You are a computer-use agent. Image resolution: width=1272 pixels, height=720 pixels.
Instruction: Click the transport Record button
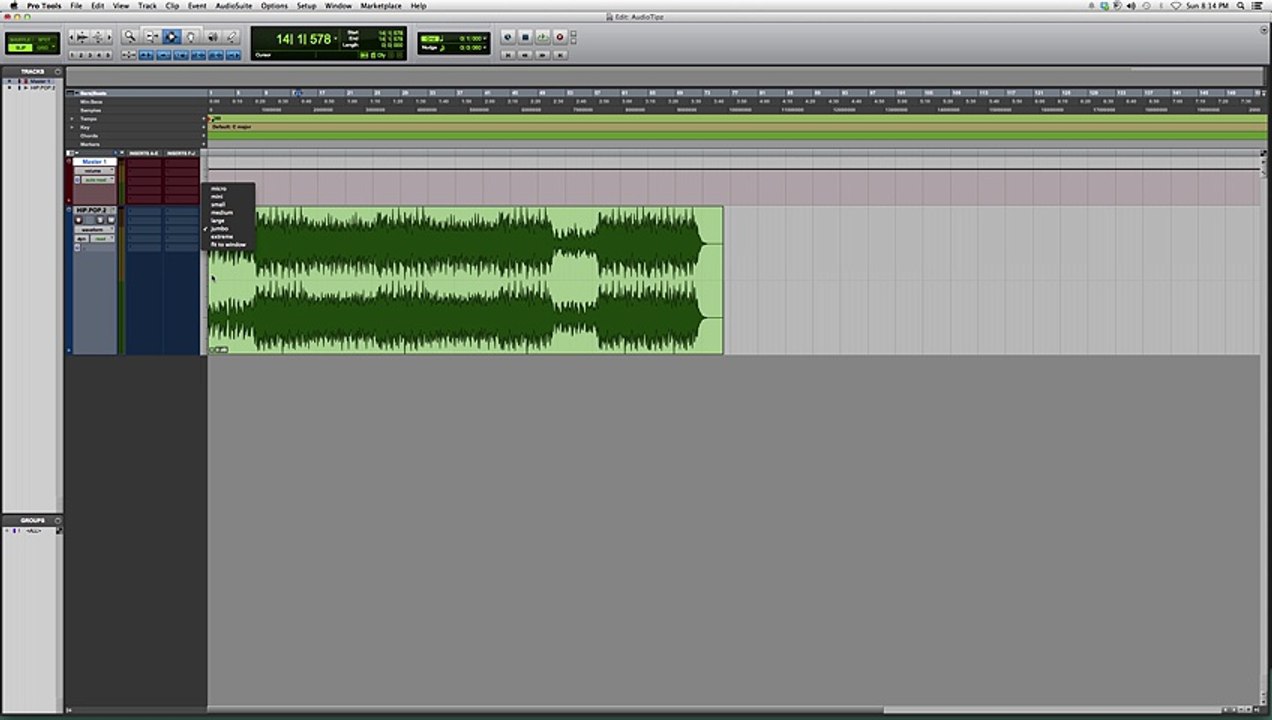(559, 36)
